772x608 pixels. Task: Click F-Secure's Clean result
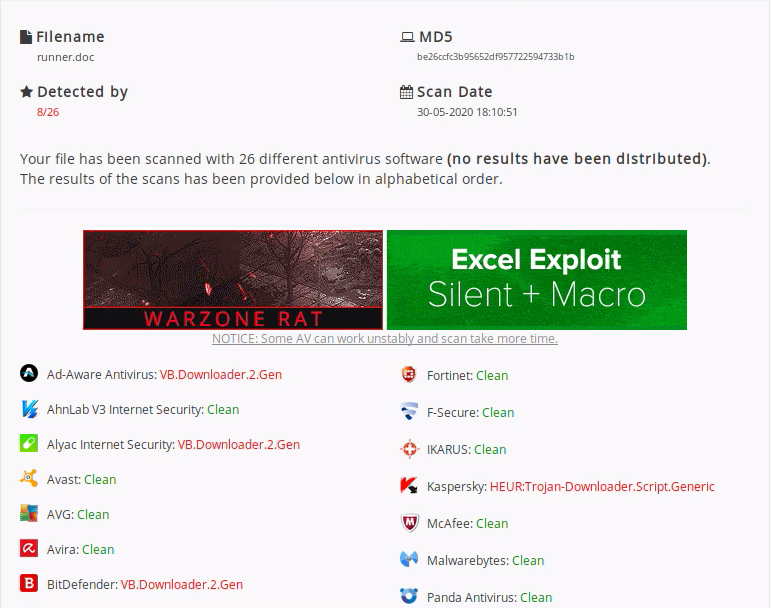pos(498,413)
